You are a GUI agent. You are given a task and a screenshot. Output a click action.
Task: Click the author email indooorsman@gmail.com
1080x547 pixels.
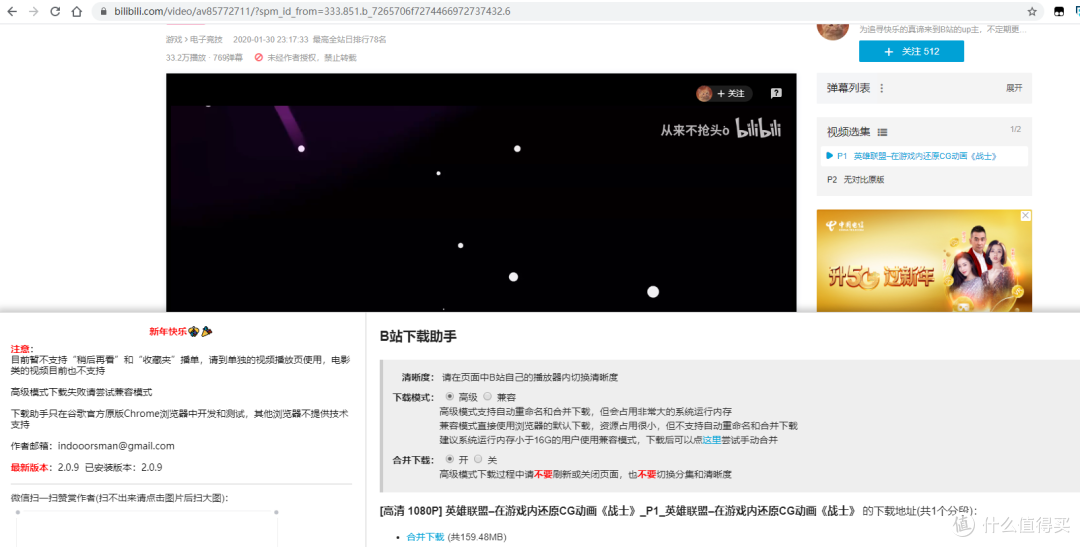point(116,446)
